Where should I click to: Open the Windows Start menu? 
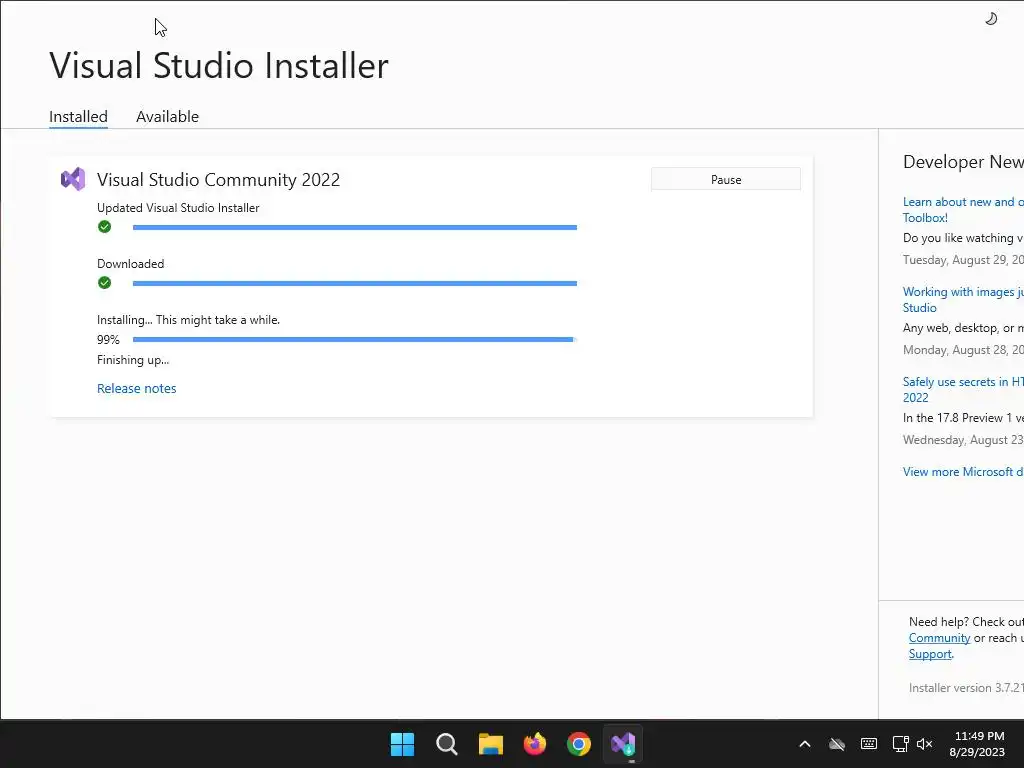402,744
